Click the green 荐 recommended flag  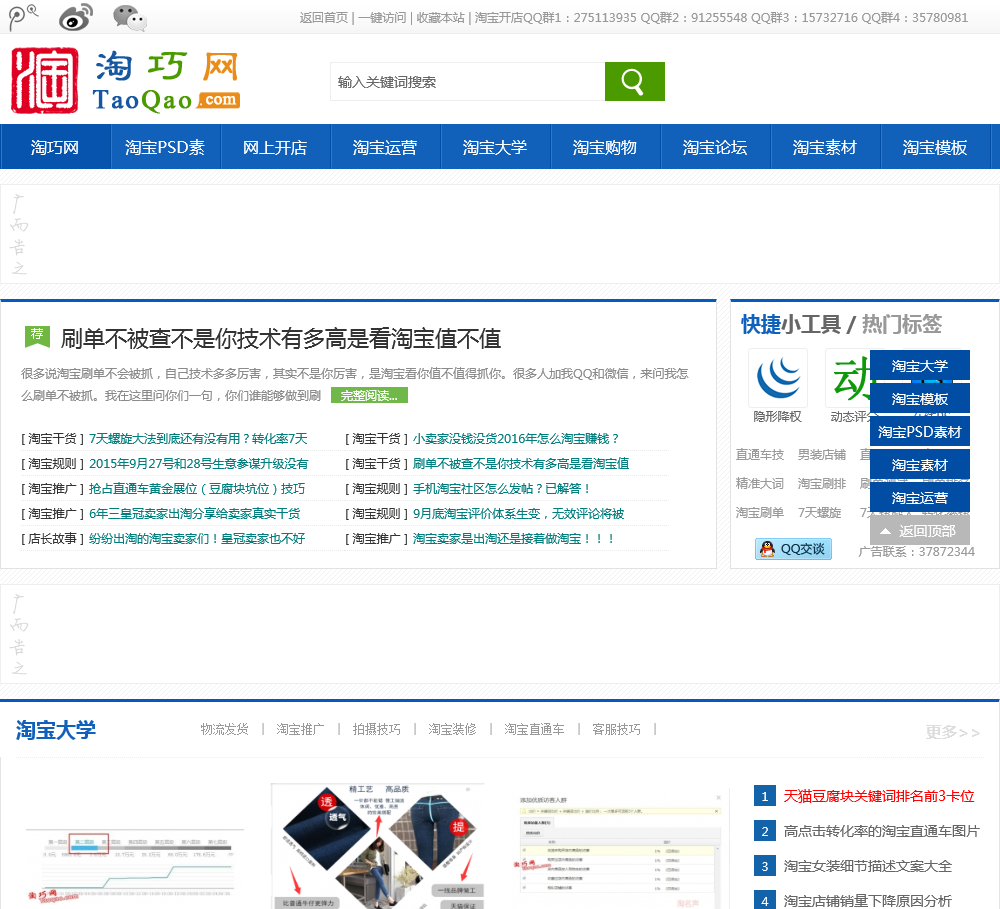click(37, 336)
